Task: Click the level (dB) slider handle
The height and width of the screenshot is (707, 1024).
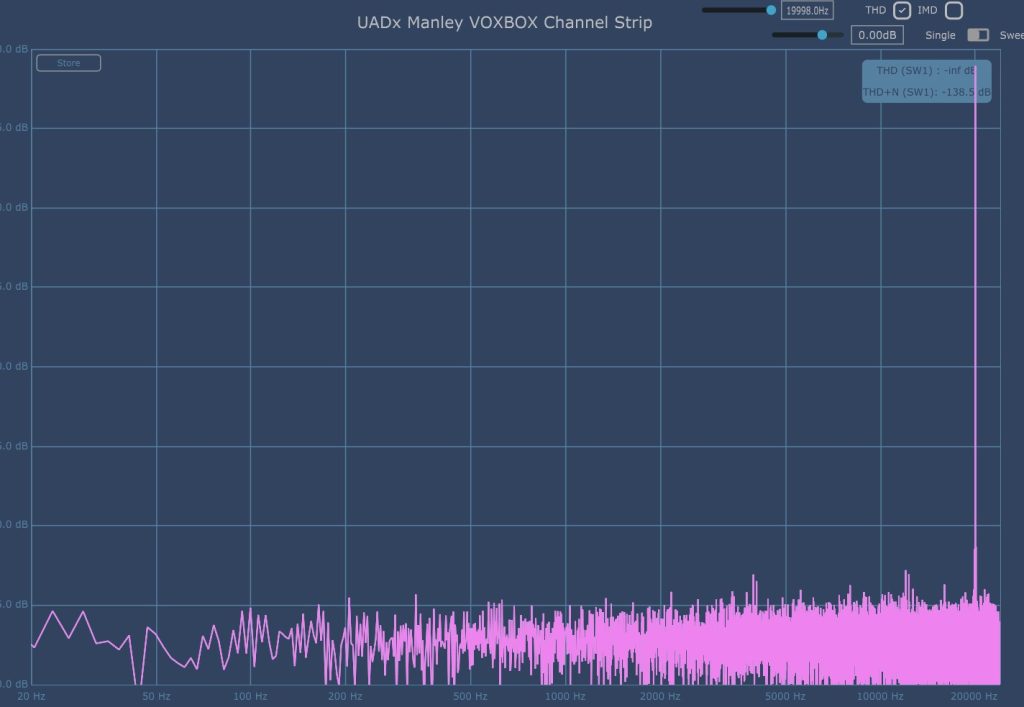Action: 822,35
